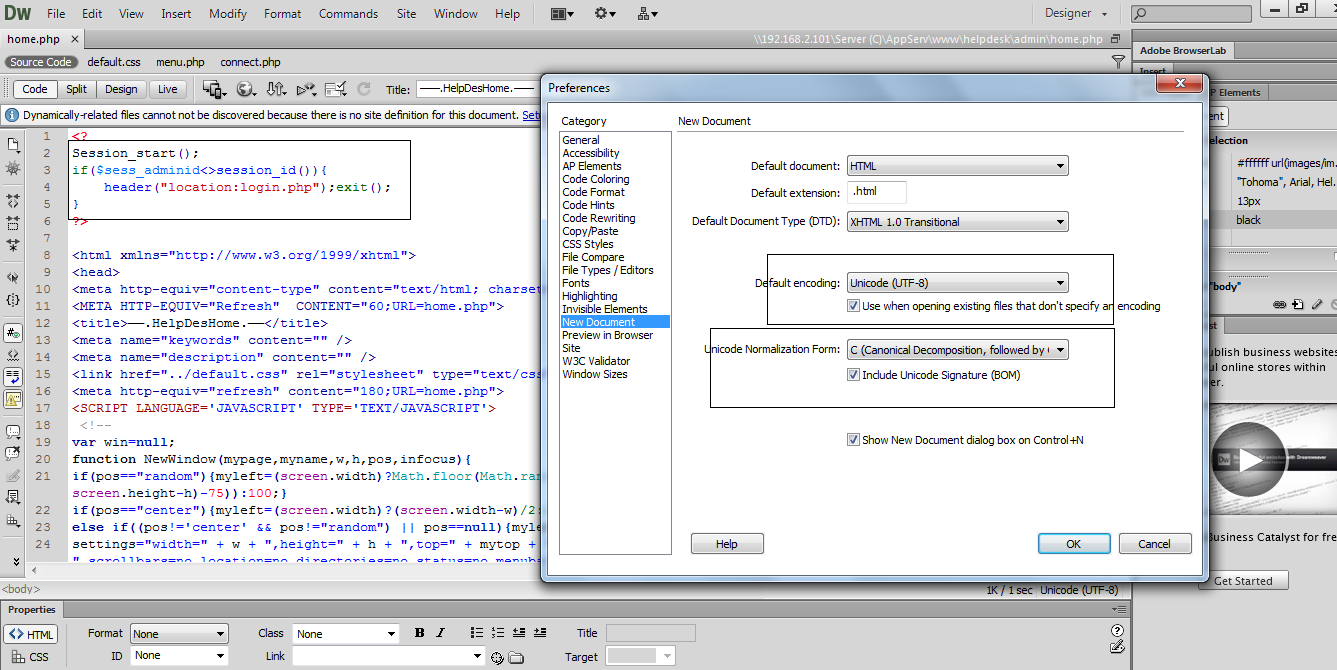
Task: Open the Format dropdown in Properties
Action: coord(179,634)
